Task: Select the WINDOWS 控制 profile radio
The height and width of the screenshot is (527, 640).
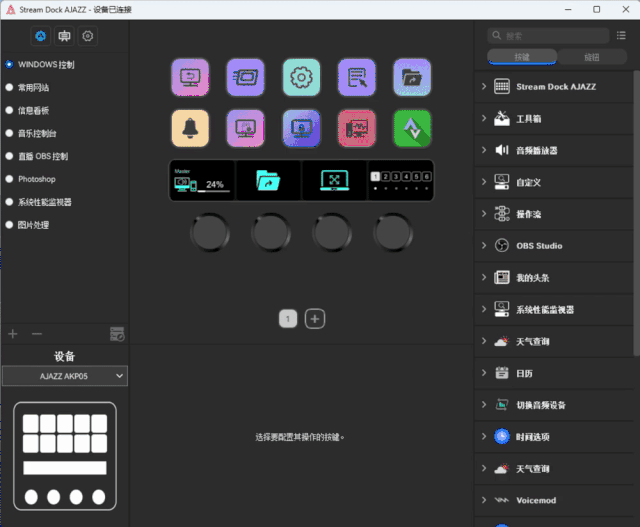Action: point(9,64)
